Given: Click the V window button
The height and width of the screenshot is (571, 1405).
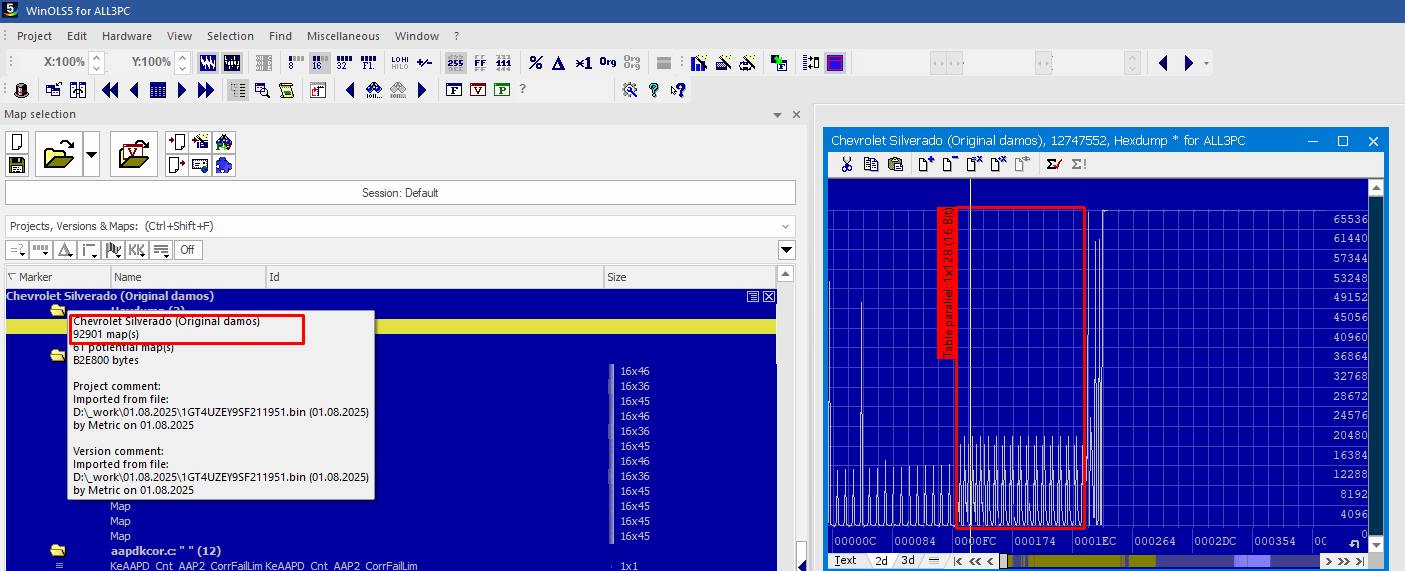Looking at the screenshot, I should [x=478, y=90].
